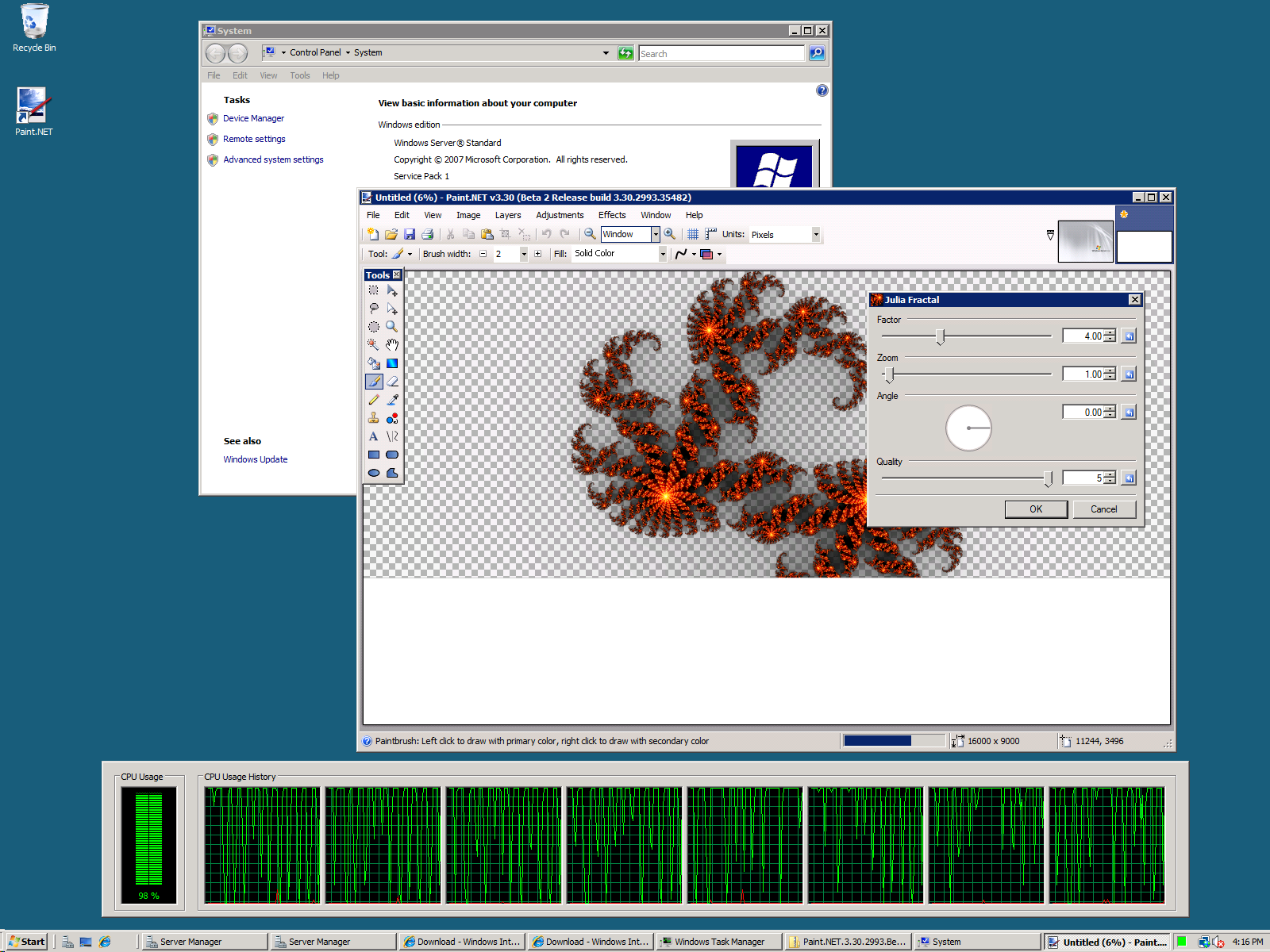
Task: Select the Freeform Shape tool
Action: 392,473
